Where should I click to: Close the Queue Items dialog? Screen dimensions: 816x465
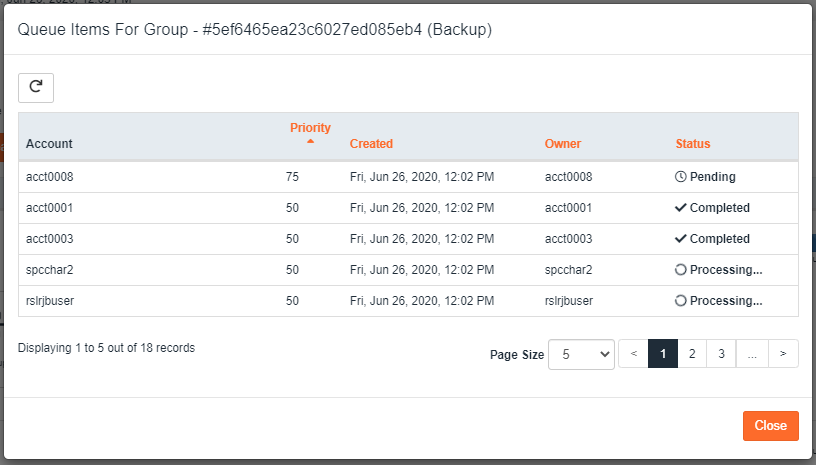771,425
